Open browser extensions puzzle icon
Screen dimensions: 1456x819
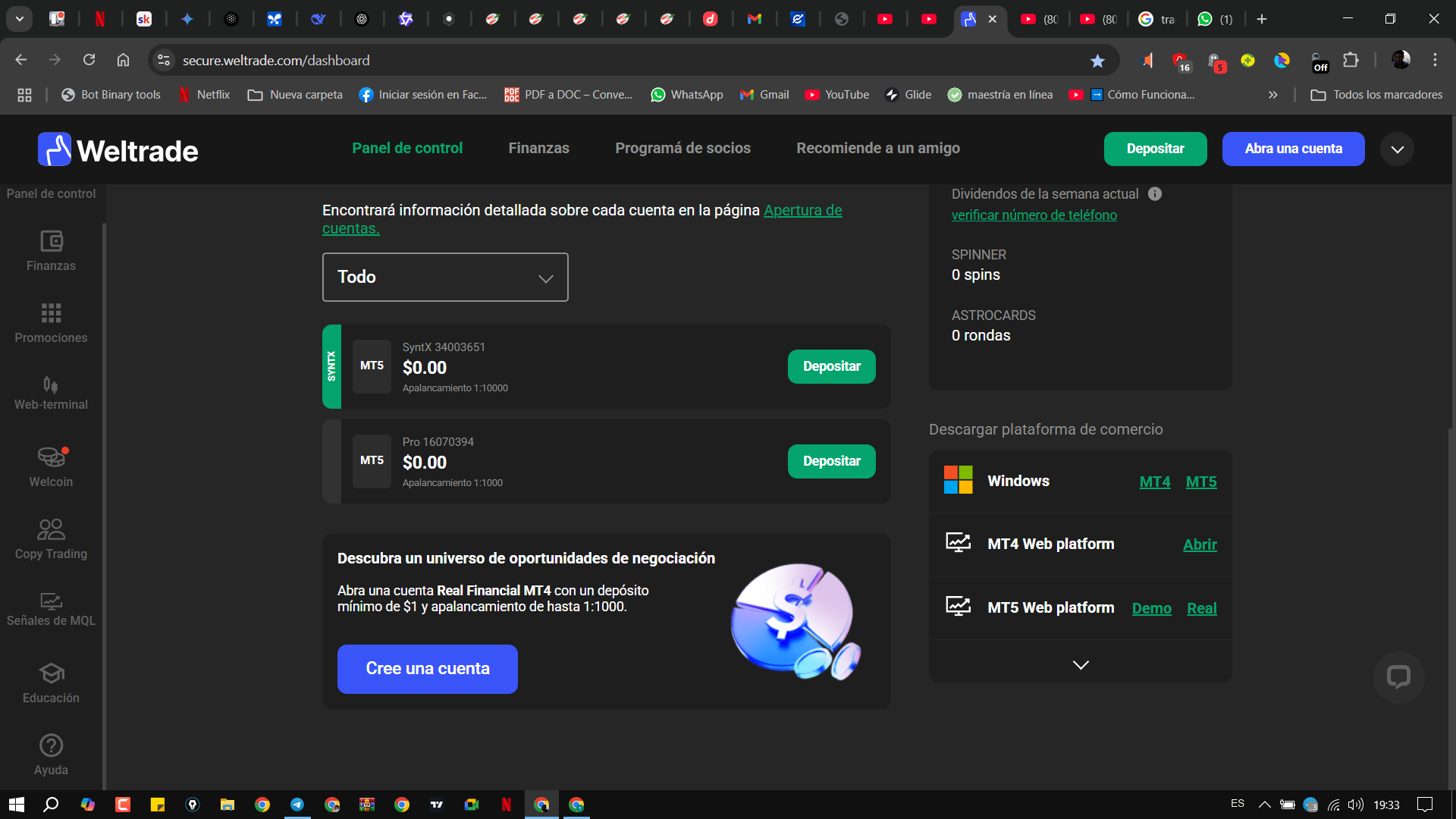(1351, 60)
